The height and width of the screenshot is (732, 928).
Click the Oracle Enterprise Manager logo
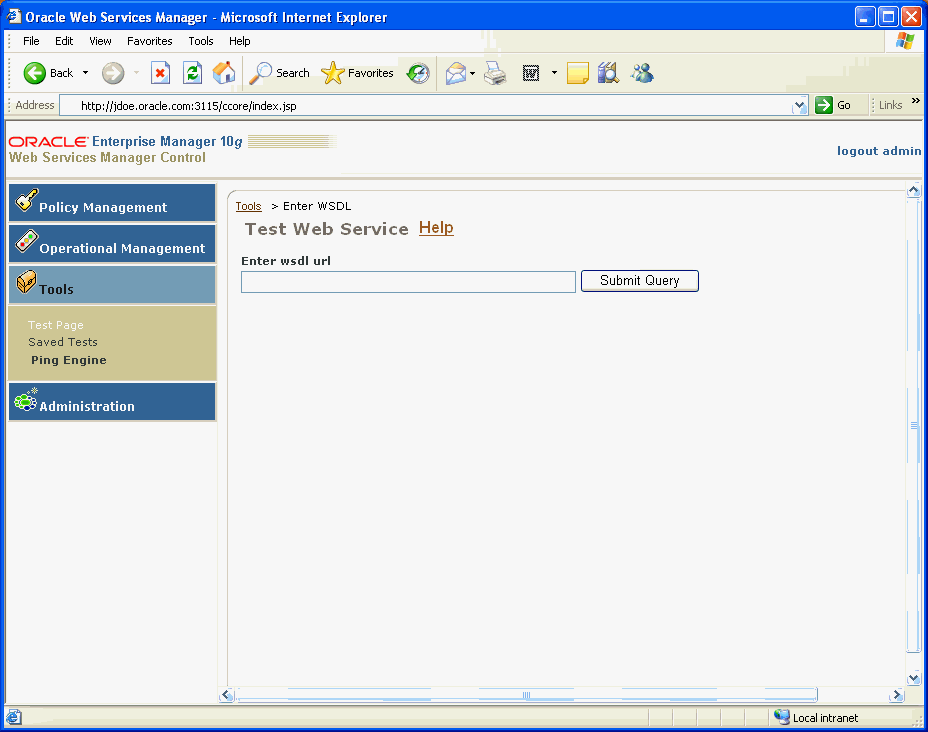pyautogui.click(x=125, y=141)
